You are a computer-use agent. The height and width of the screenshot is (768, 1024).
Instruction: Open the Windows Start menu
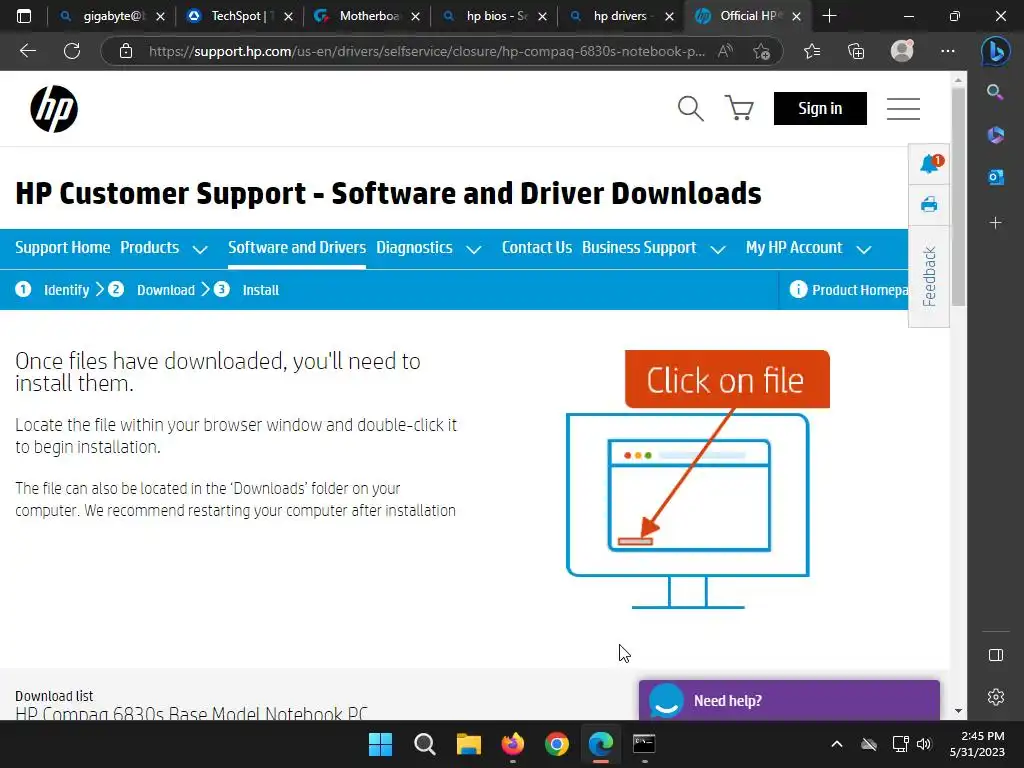coord(380,744)
